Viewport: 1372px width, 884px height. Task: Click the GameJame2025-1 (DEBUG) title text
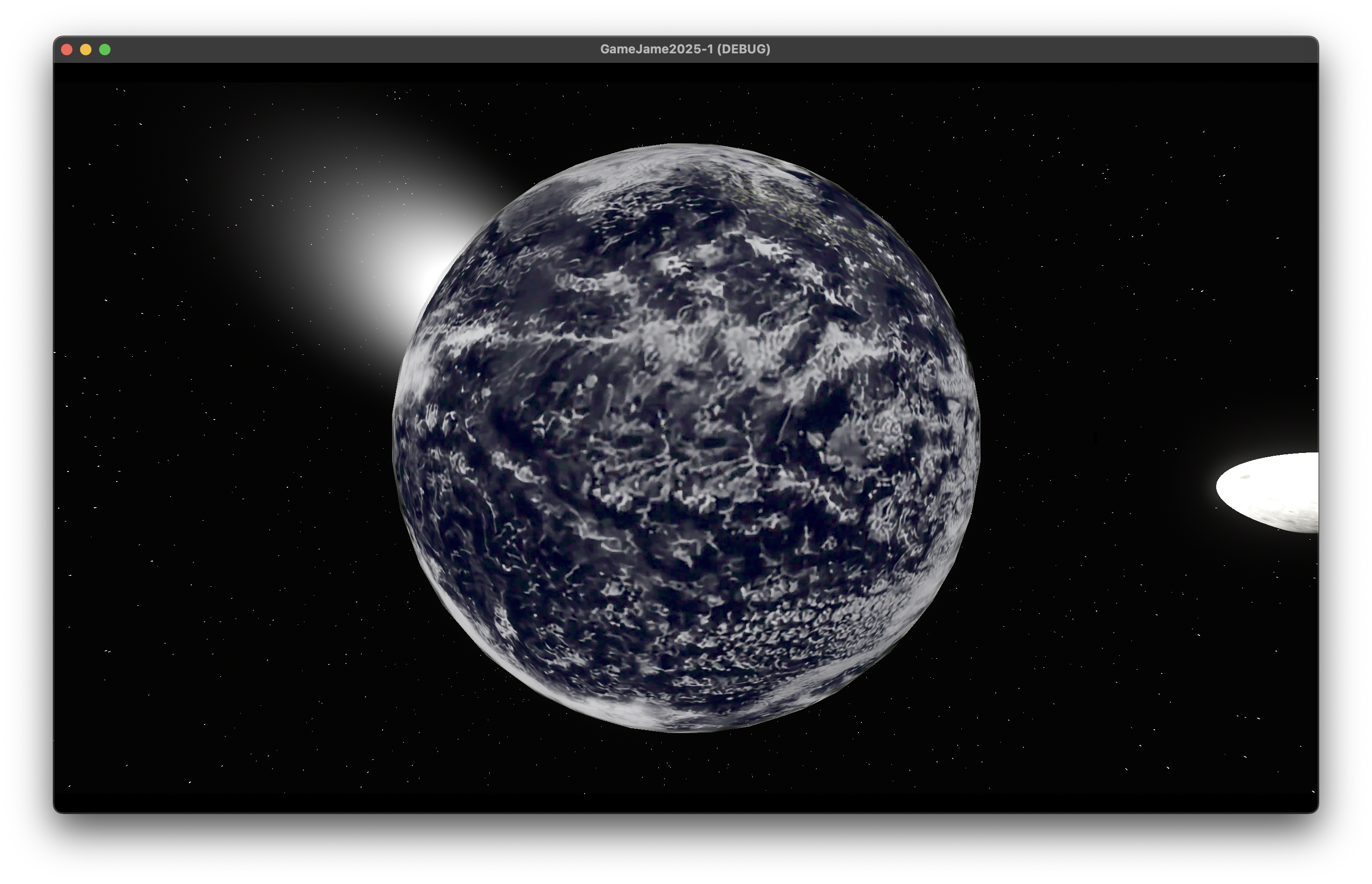click(686, 50)
